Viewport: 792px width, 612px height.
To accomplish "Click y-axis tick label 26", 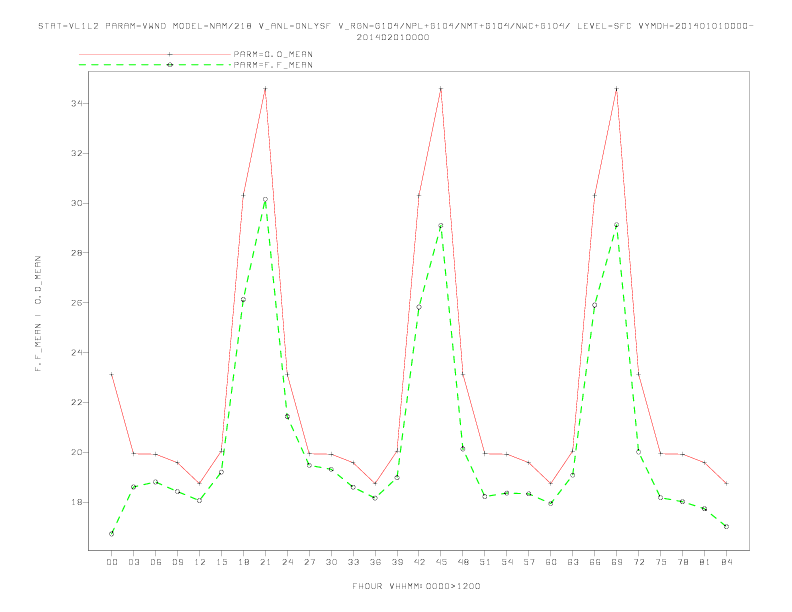I will coord(77,303).
